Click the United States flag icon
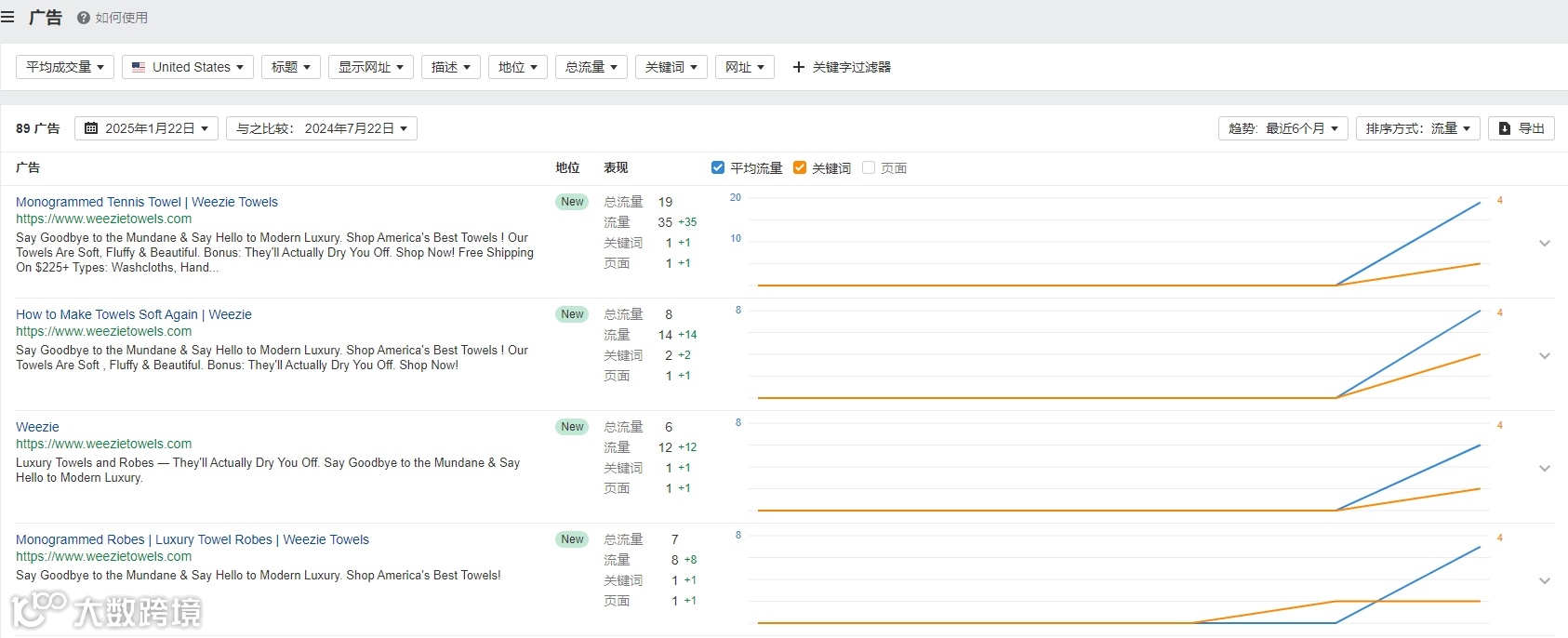This screenshot has height=638, width=1568. [x=139, y=67]
